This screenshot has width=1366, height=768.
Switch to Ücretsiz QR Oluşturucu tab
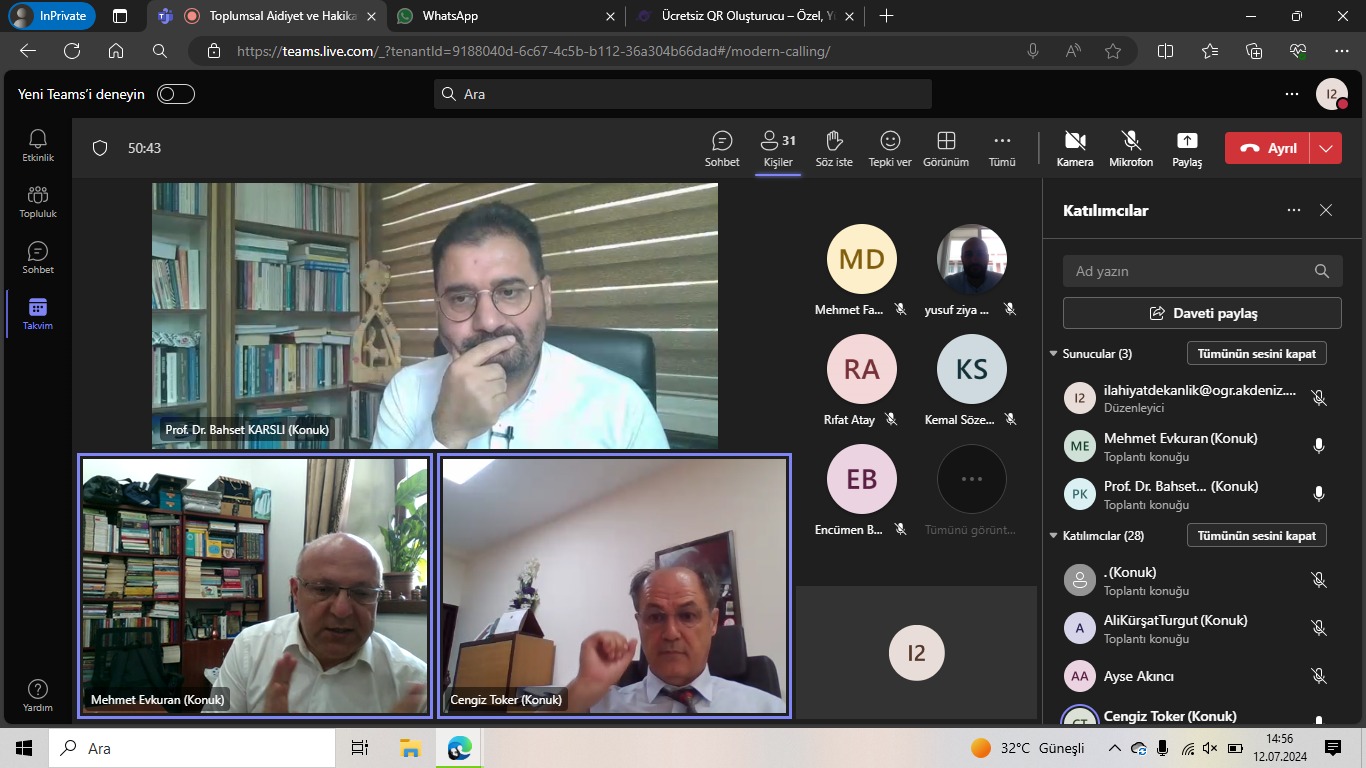pyautogui.click(x=745, y=16)
